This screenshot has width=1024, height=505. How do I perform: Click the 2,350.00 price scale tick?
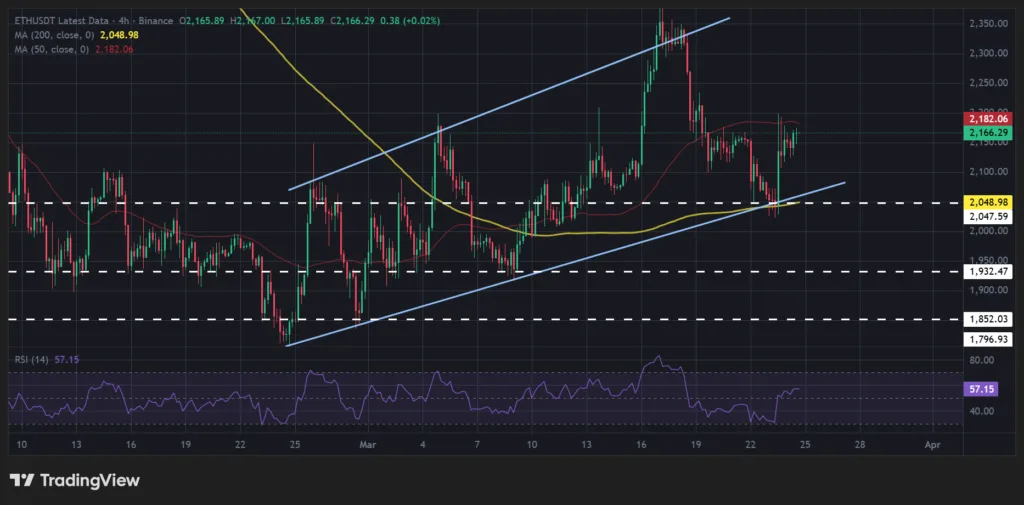(989, 24)
